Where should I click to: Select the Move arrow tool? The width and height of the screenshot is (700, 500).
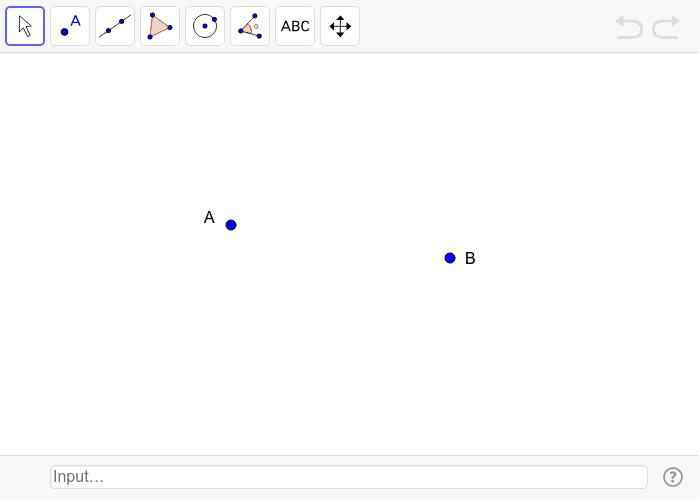pos(25,26)
